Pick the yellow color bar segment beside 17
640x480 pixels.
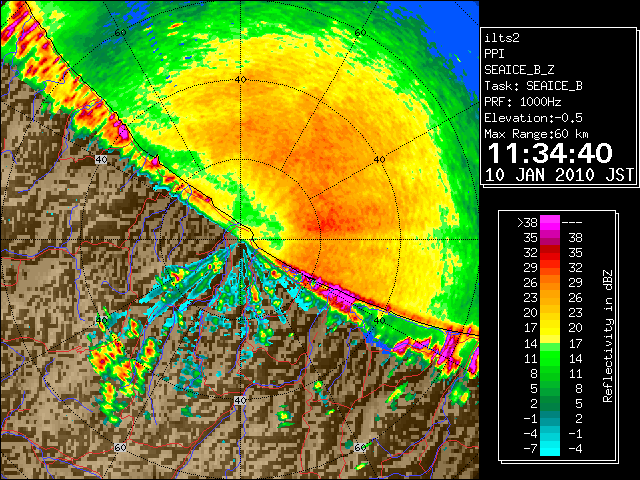pos(550,328)
